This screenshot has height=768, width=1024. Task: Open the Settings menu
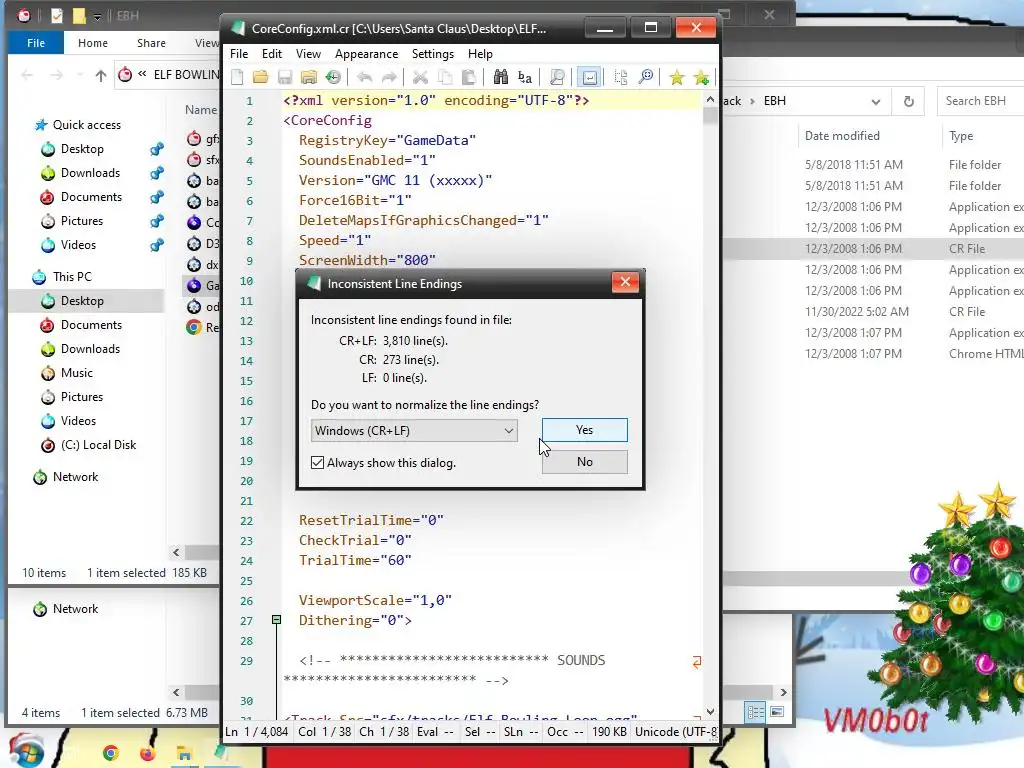tap(432, 54)
